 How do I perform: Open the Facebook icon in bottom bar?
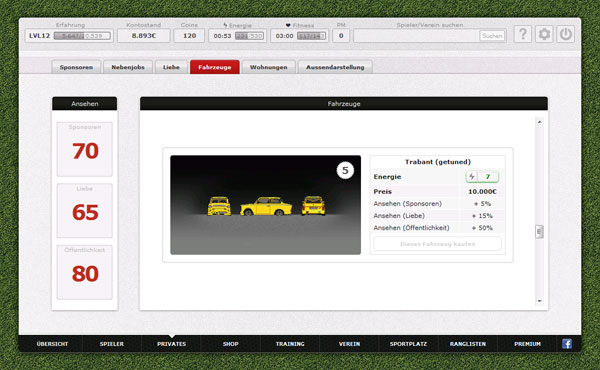click(567, 344)
